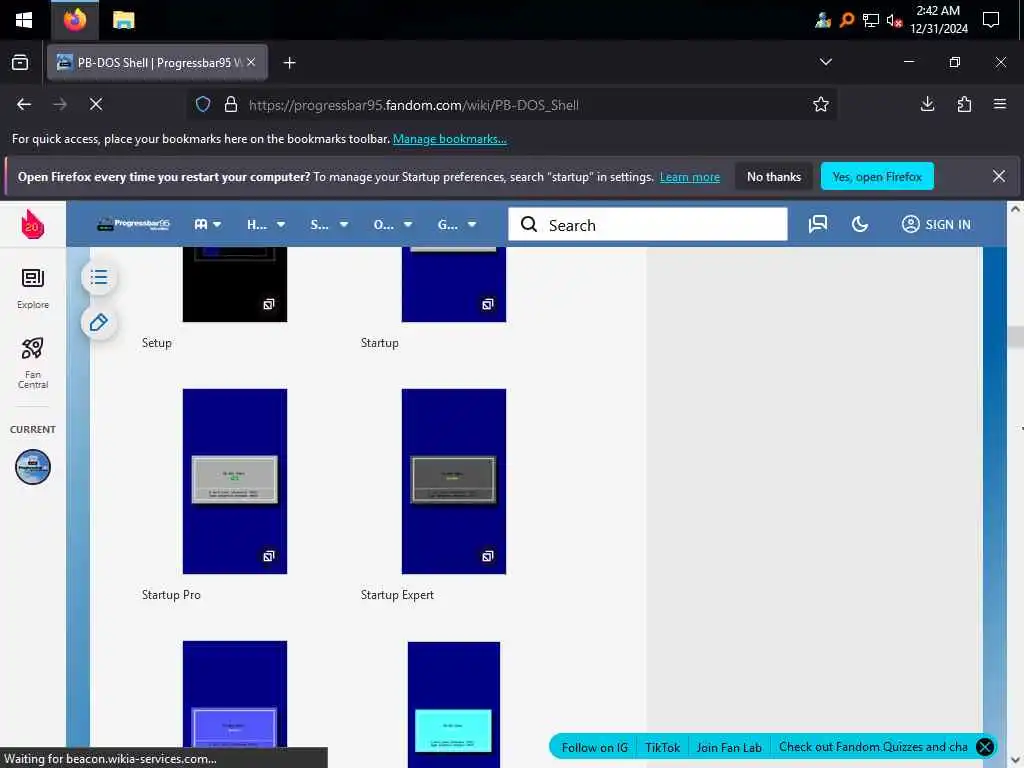Image resolution: width=1024 pixels, height=768 pixels.
Task: Open the table of contents button
Action: tap(99, 278)
